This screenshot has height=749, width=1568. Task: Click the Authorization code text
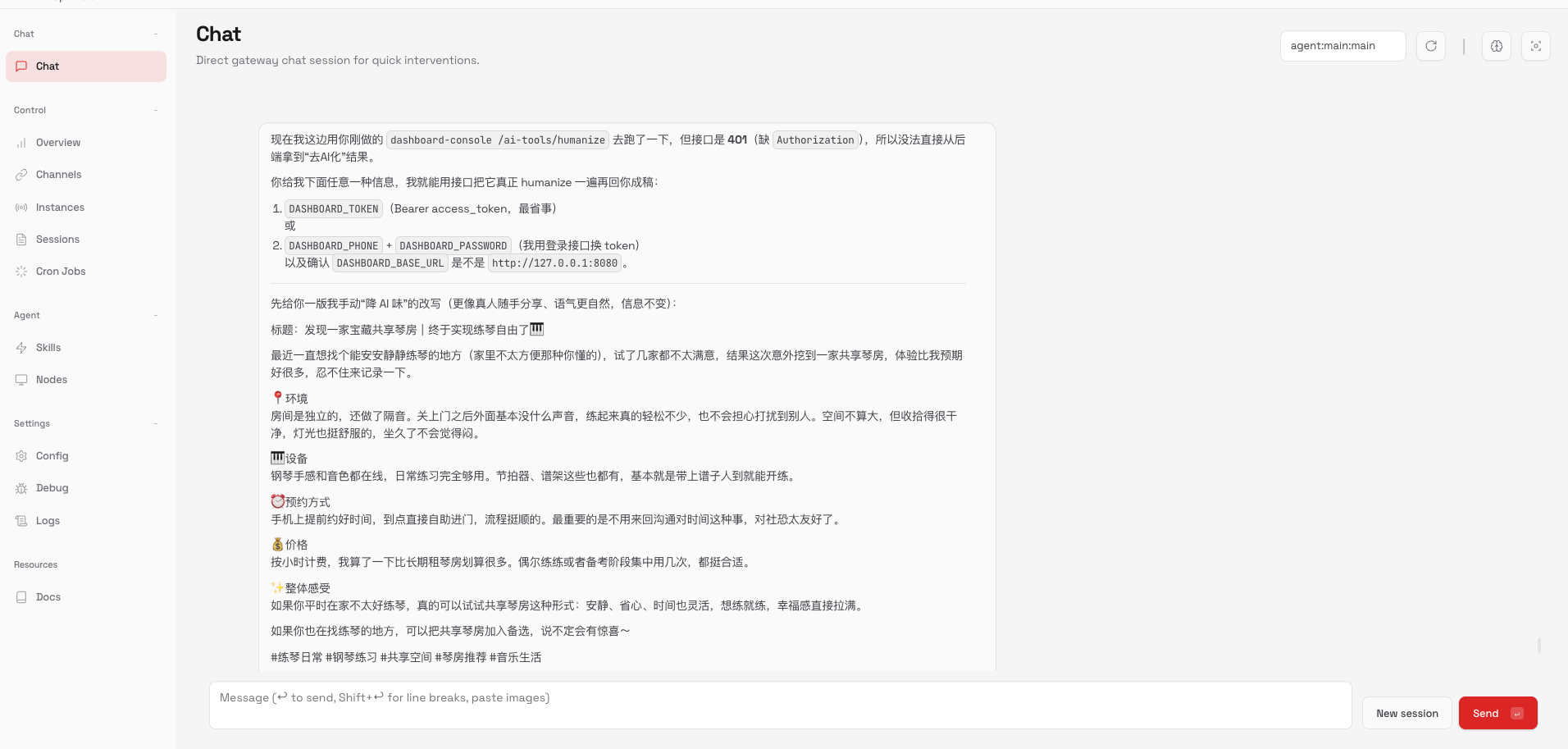tap(815, 140)
